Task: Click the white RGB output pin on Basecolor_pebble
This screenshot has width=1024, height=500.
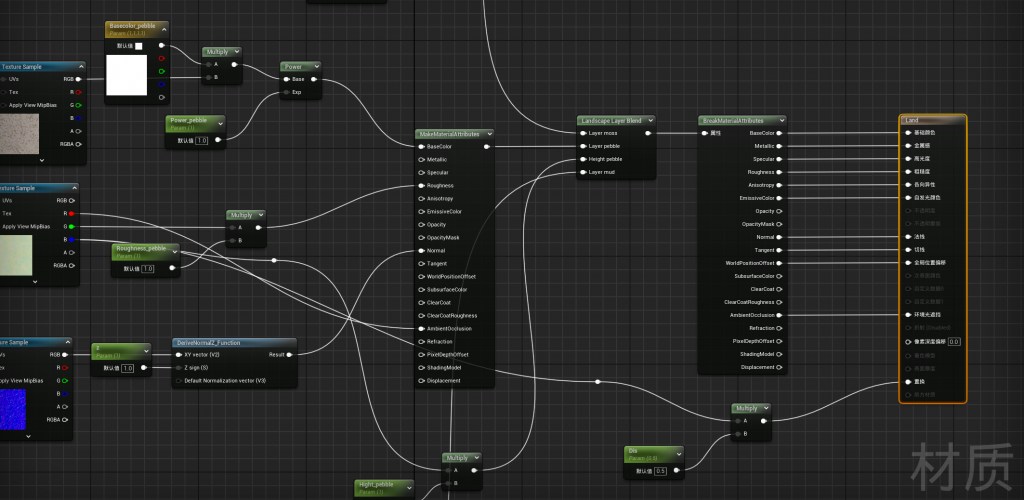Action: [x=163, y=46]
